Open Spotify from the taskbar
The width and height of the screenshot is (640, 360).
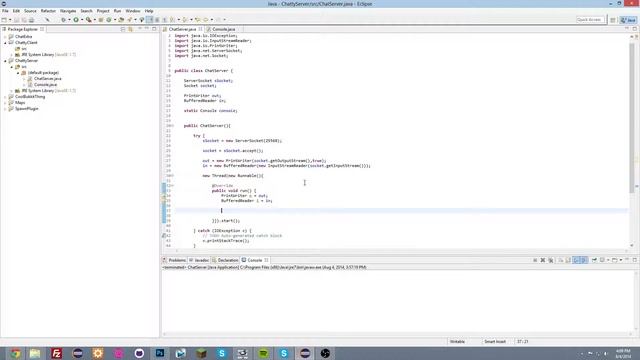(x=263, y=353)
